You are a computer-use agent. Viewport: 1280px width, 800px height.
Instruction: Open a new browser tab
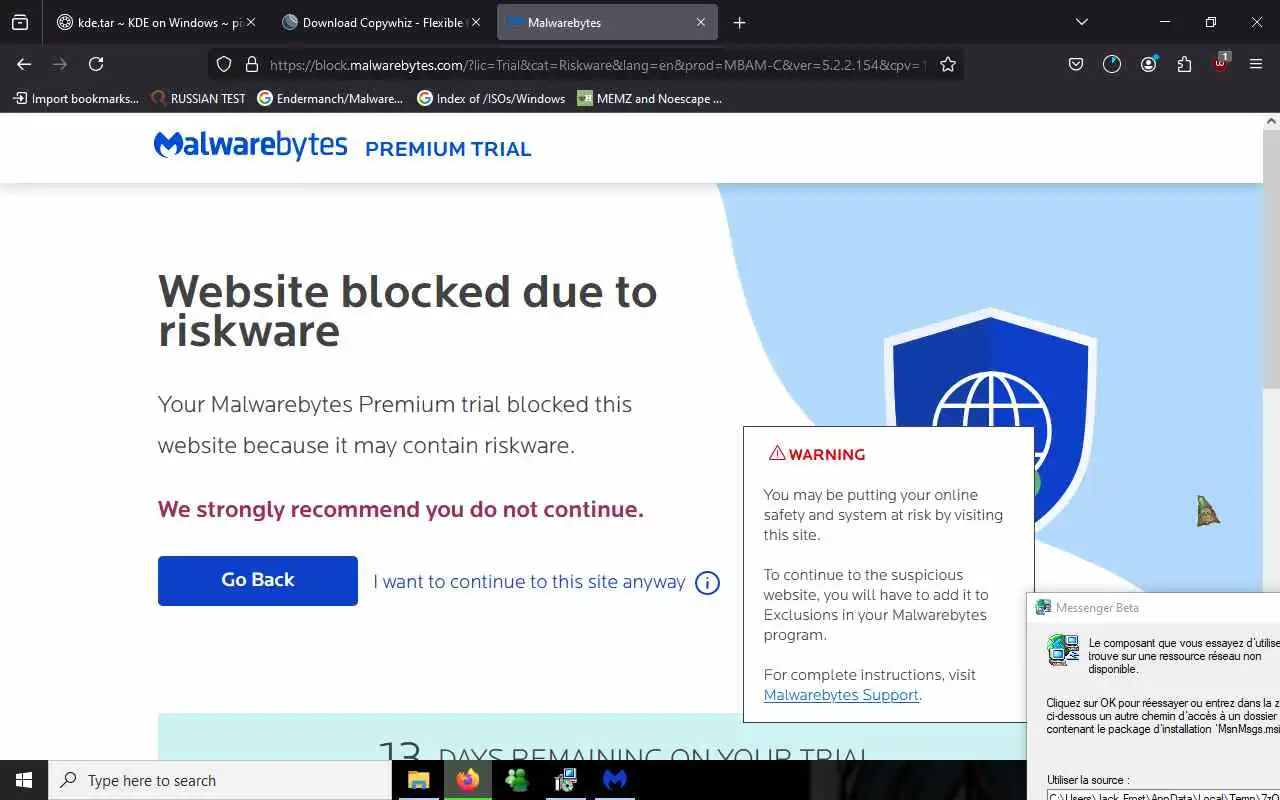739,22
